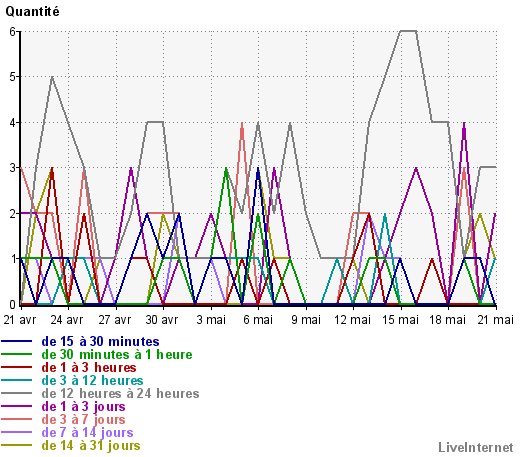Click the gray legend line swatch

coord(17,394)
